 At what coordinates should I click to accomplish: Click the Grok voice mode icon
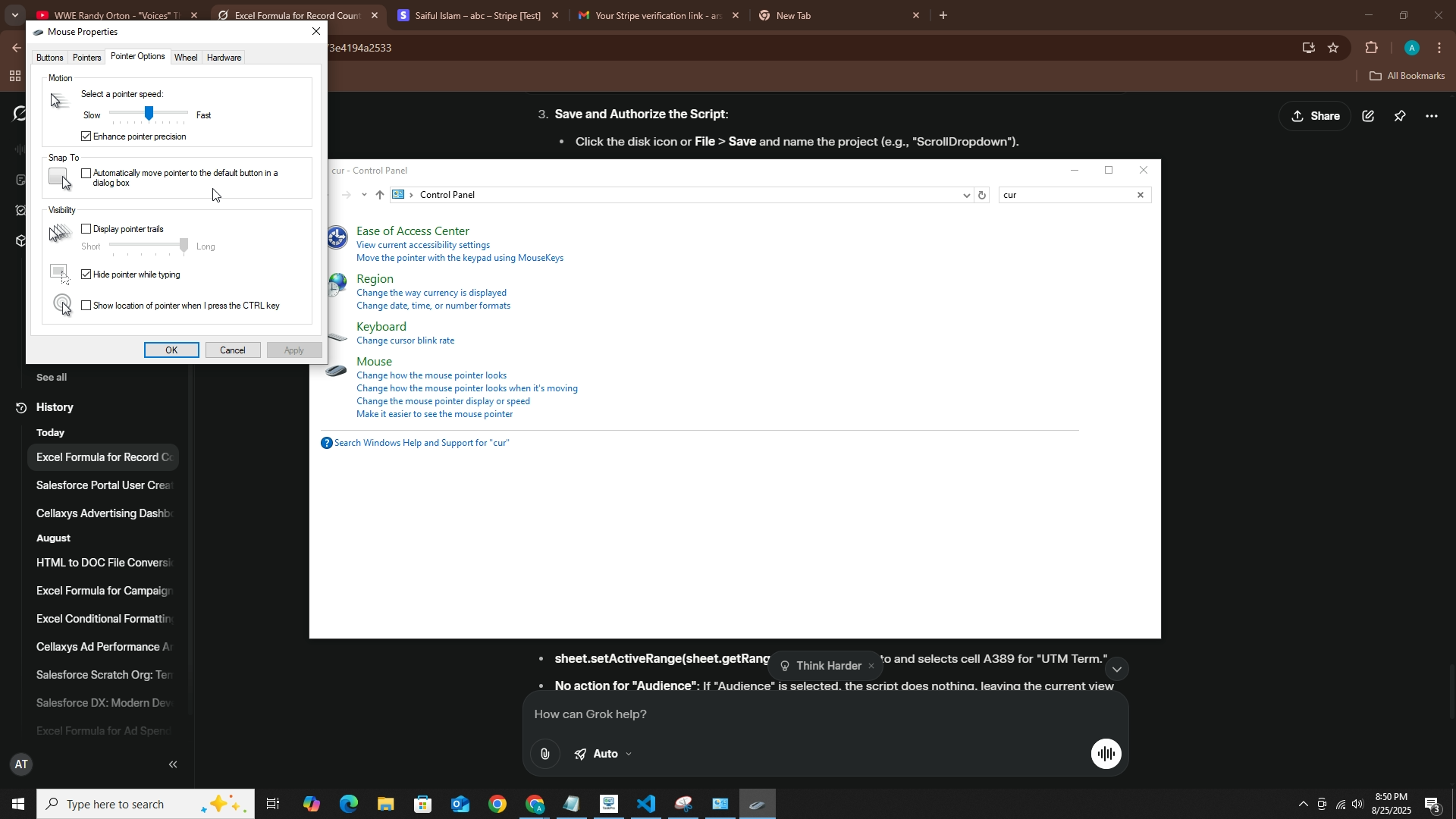pyautogui.click(x=1106, y=754)
